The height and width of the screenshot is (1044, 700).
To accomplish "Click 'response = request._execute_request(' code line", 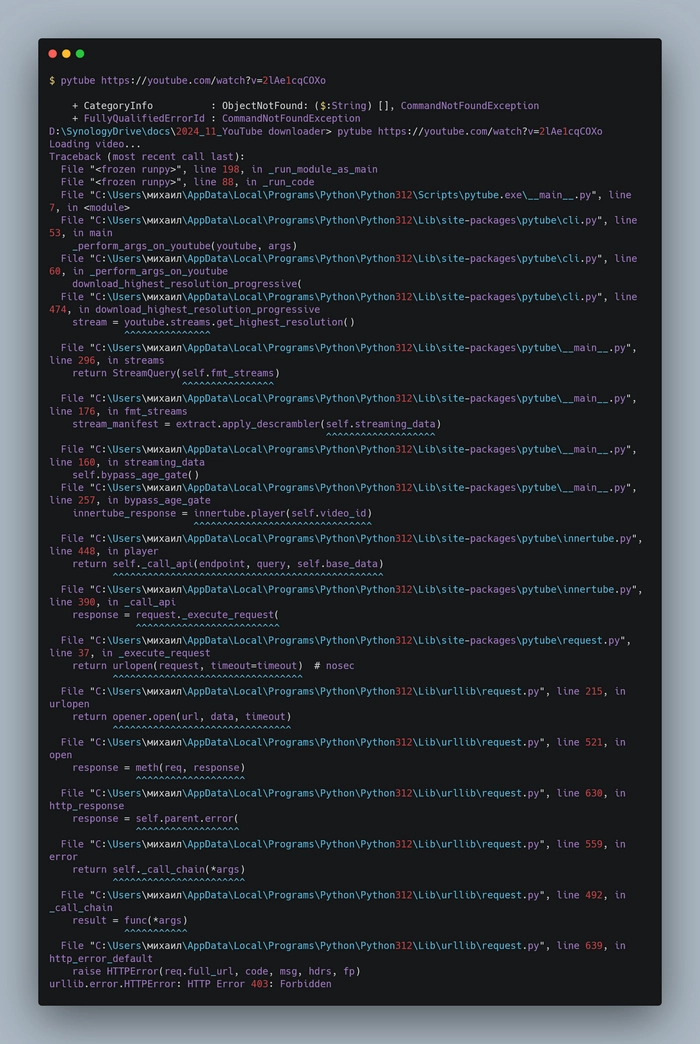I will [x=176, y=615].
